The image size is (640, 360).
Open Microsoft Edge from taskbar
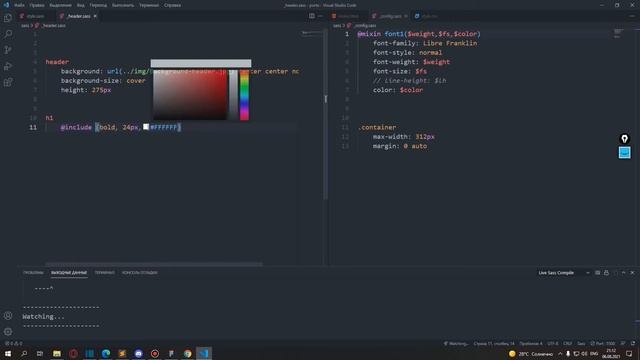(x=106, y=353)
